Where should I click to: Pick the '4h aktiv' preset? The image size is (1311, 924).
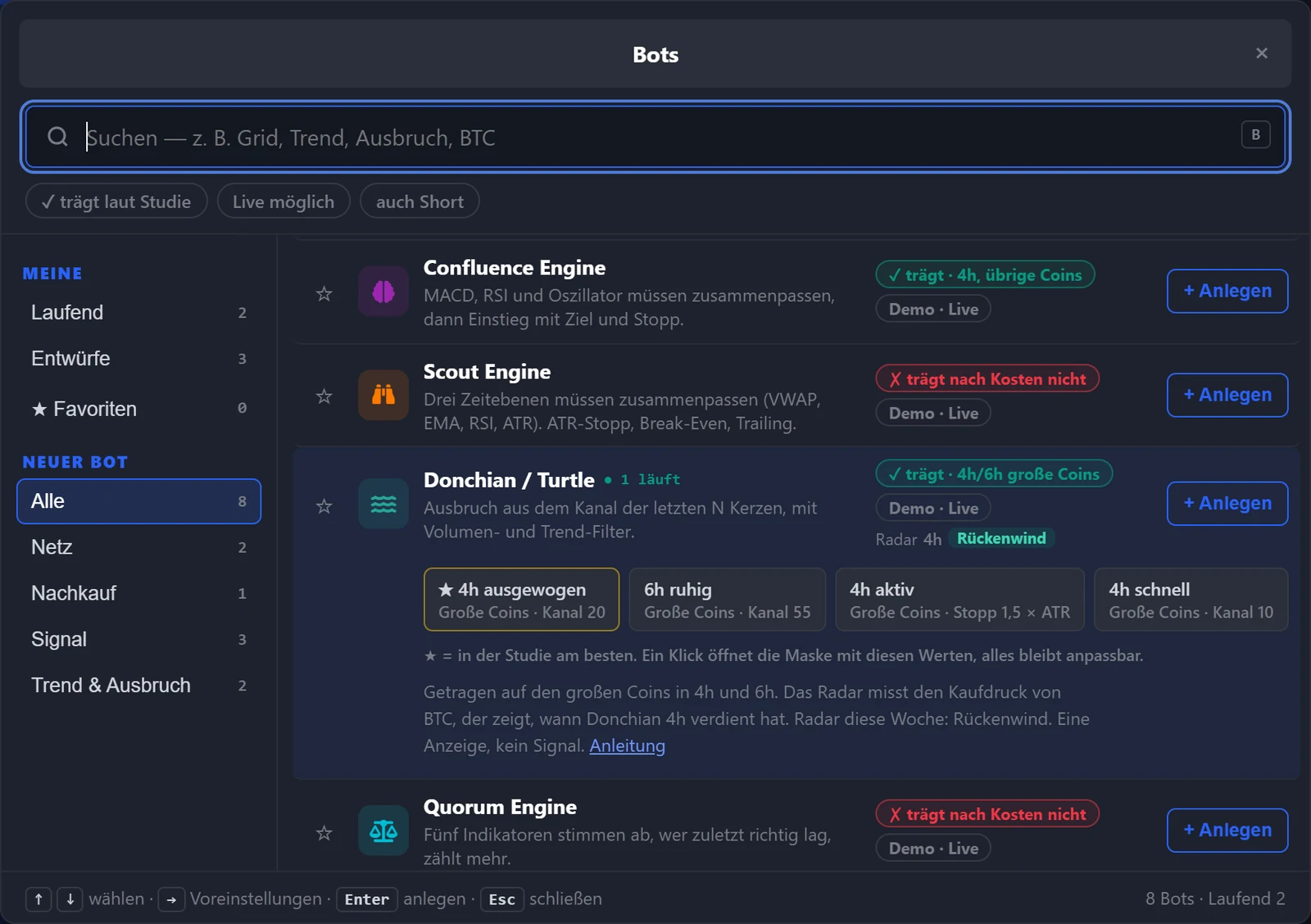click(959, 600)
